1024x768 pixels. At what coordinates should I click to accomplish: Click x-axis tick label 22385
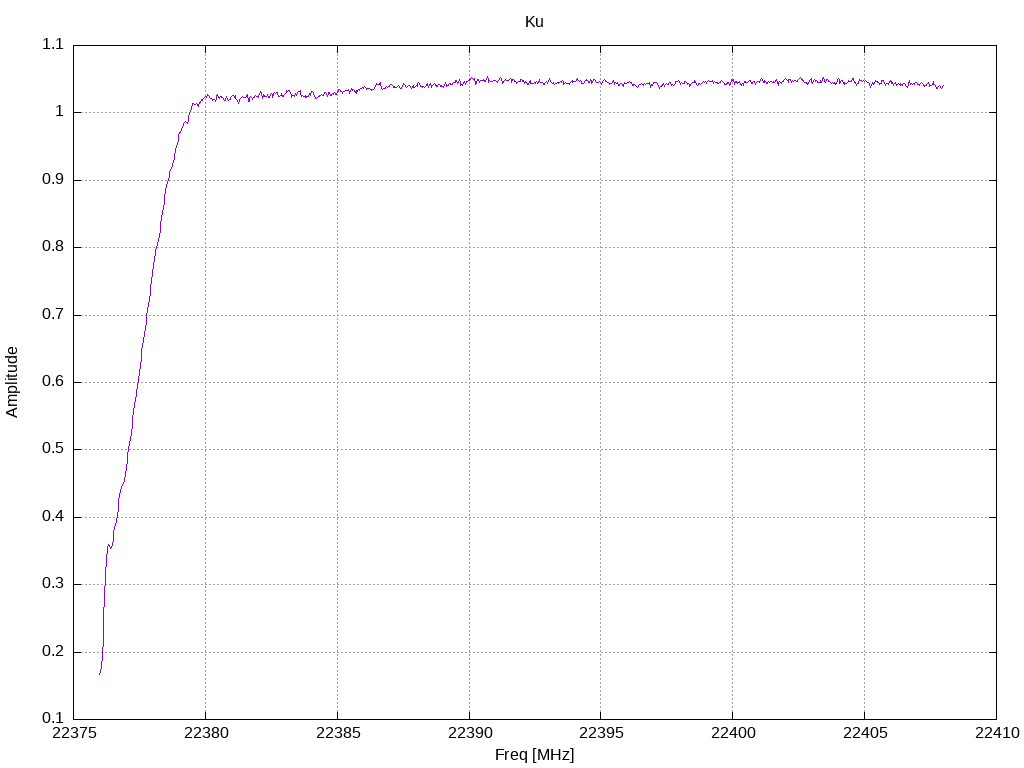338,733
